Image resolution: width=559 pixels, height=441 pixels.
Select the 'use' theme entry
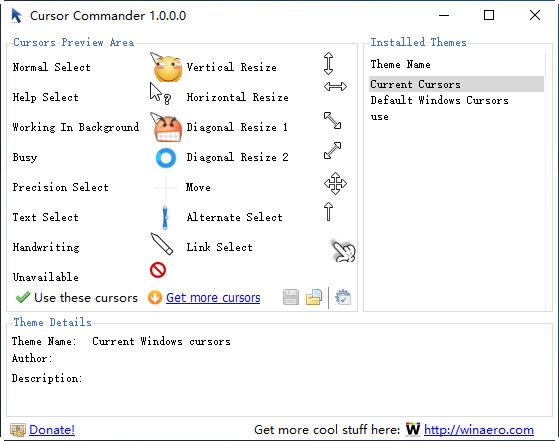456,117
